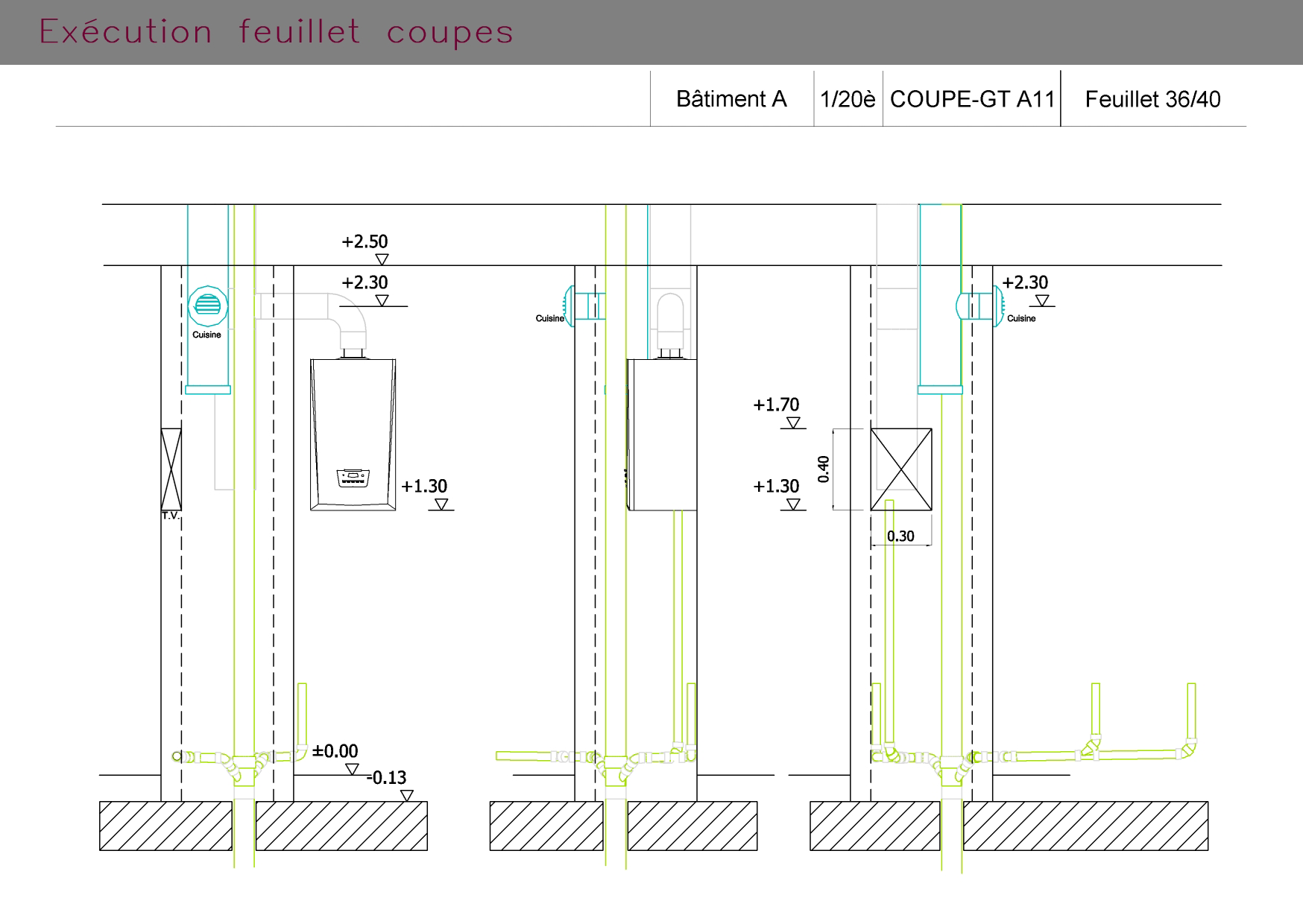Viewport: 1303px width, 924px height.
Task: Select the +1.70 elevation label
Action: (x=776, y=405)
